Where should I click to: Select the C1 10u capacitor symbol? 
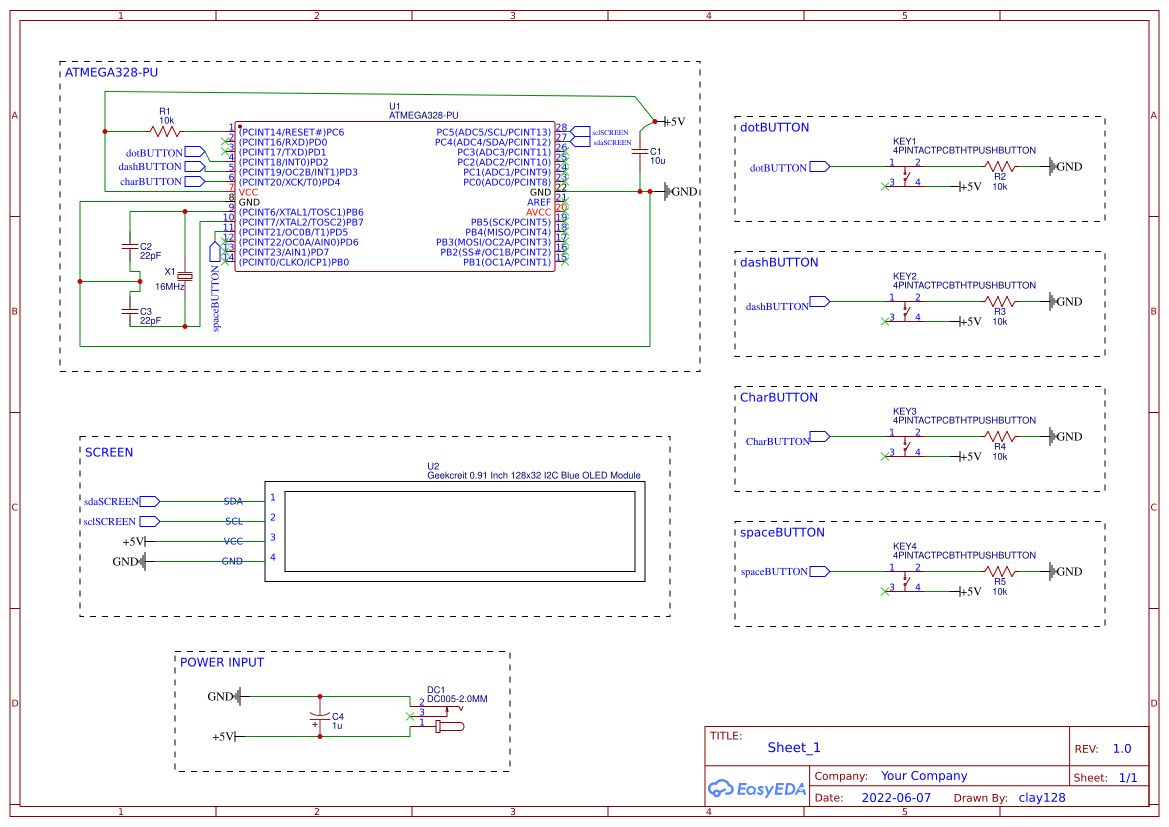pos(640,151)
